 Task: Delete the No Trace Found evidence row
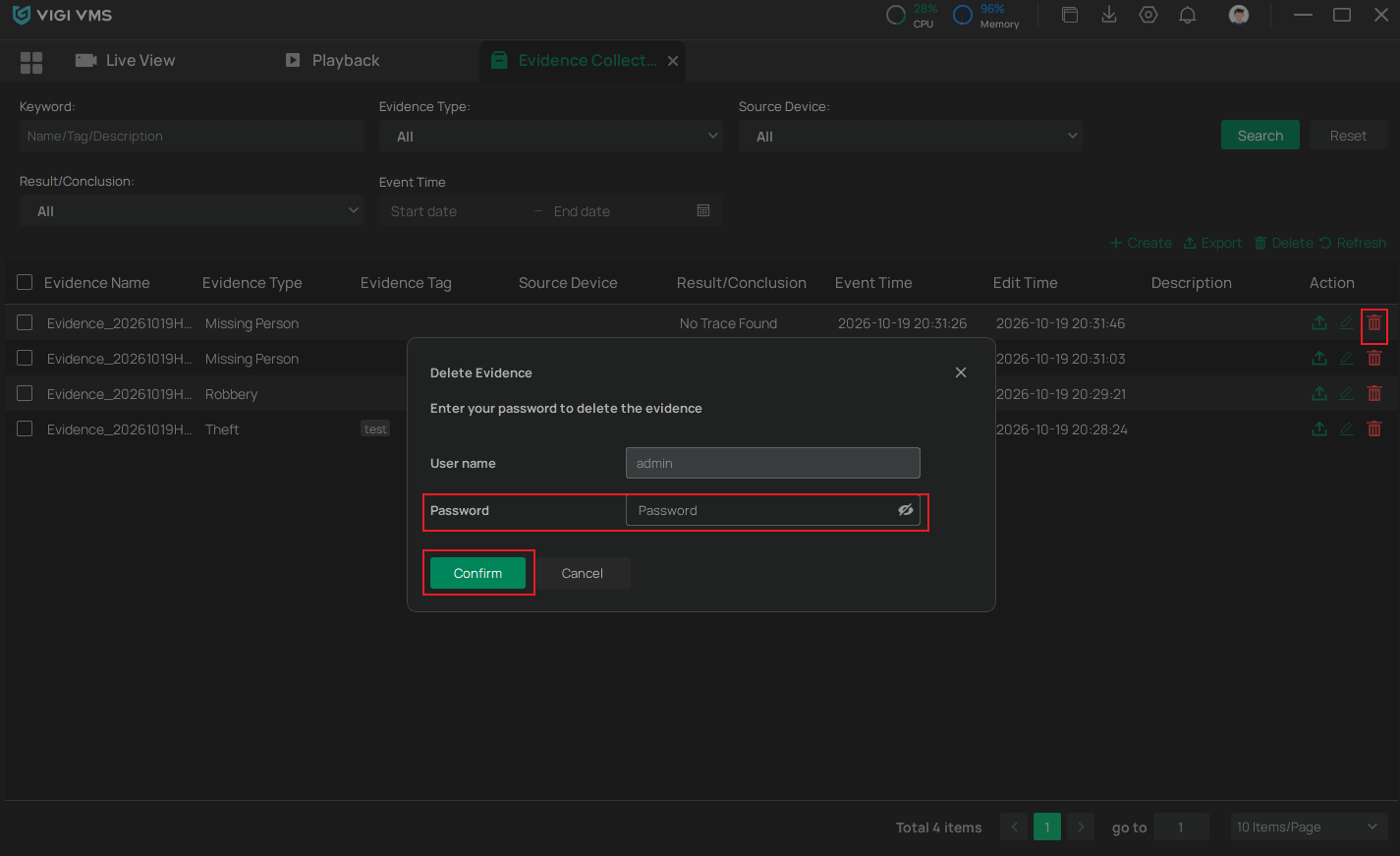(x=1374, y=323)
